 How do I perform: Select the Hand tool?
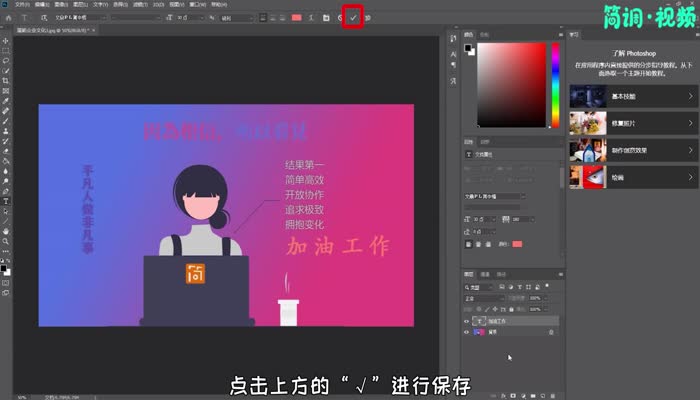pos(7,231)
